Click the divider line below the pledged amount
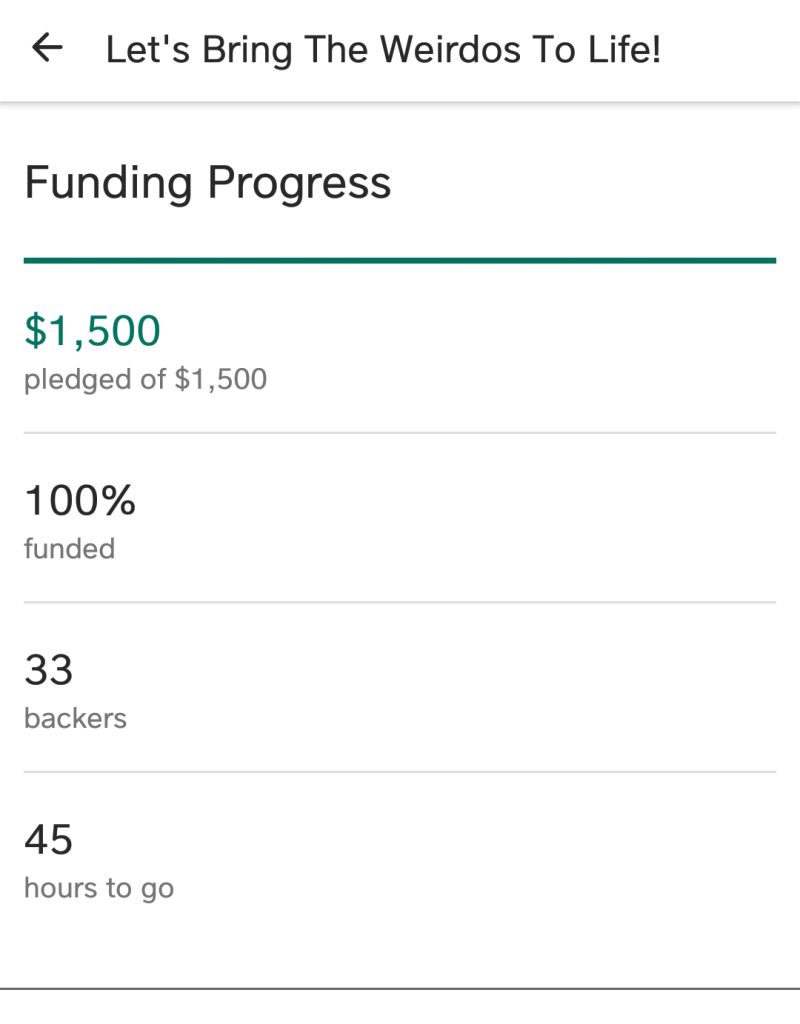 pyautogui.click(x=400, y=433)
